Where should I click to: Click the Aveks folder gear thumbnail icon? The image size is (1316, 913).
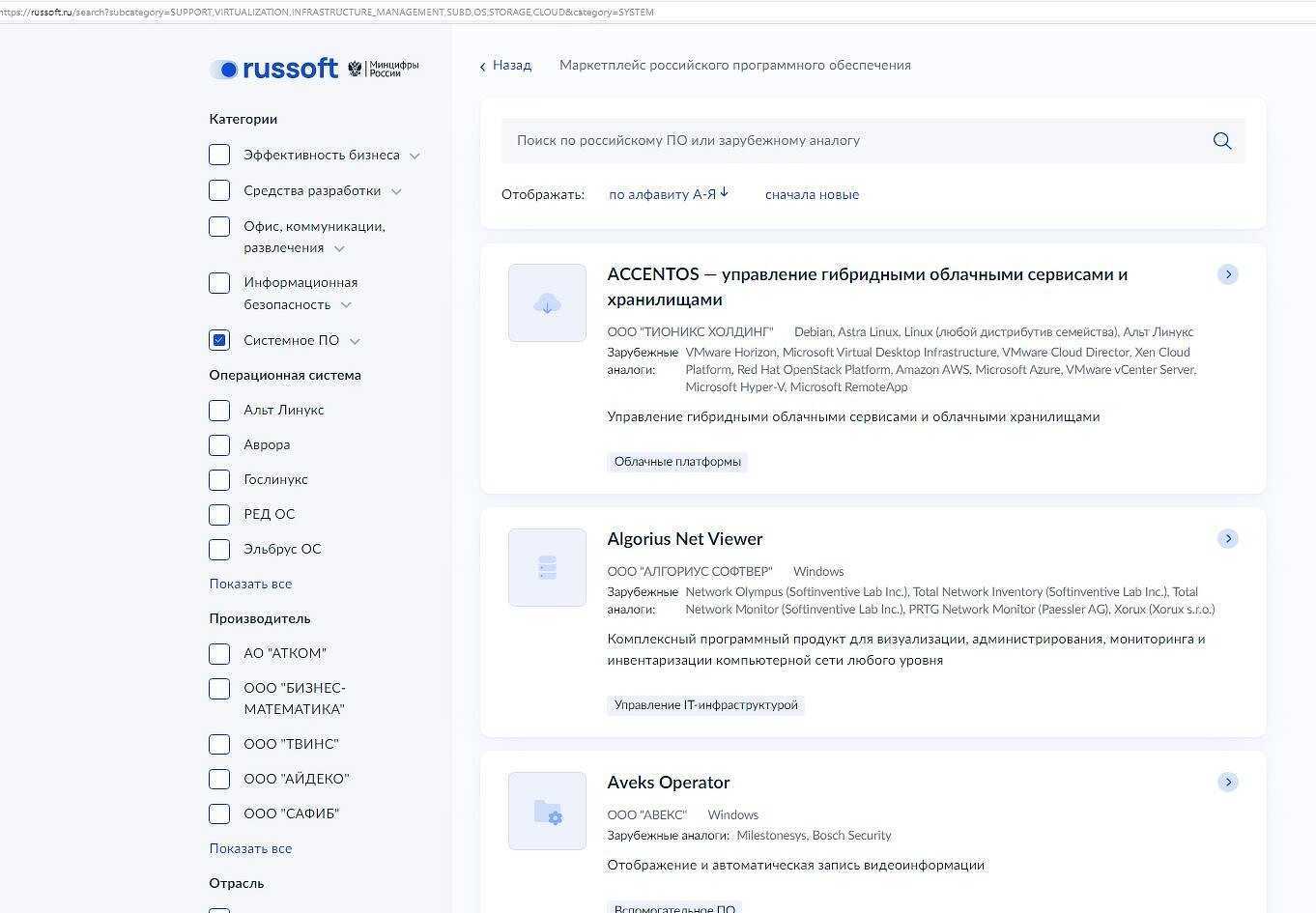tap(547, 812)
